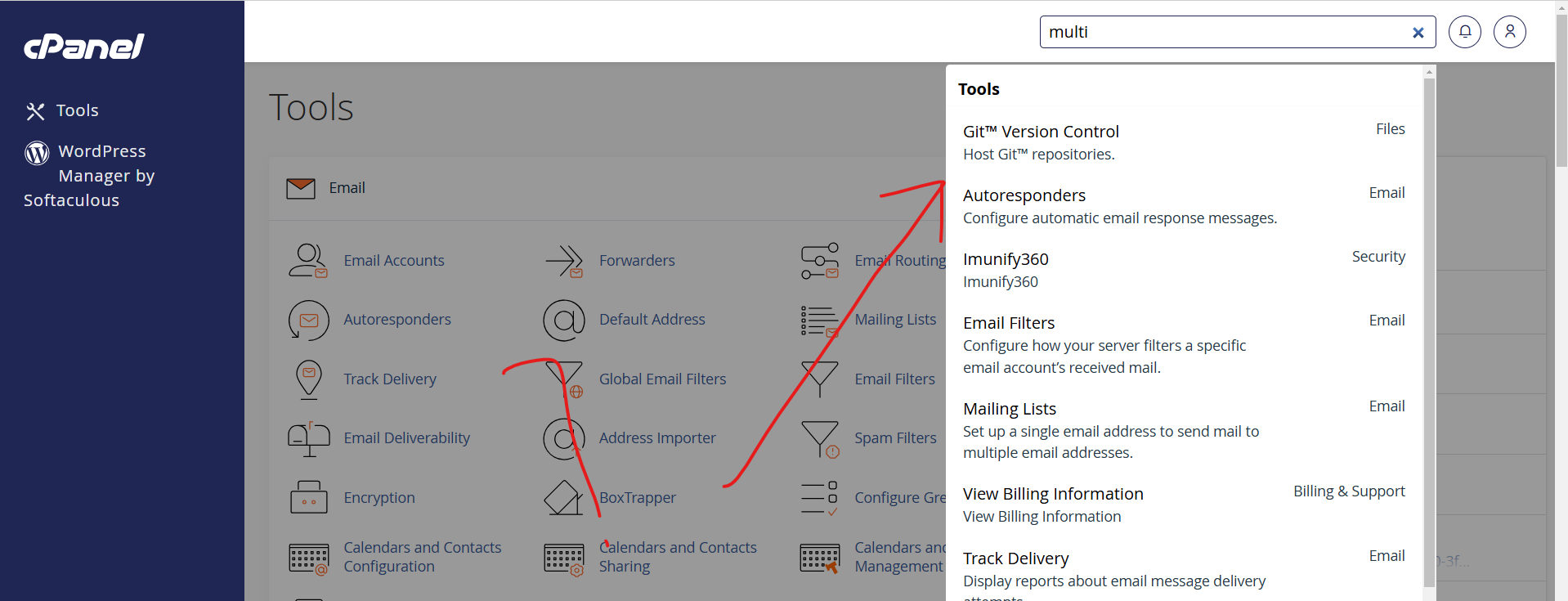1568x601 pixels.
Task: Click the Default Address @ icon
Action: click(x=564, y=320)
